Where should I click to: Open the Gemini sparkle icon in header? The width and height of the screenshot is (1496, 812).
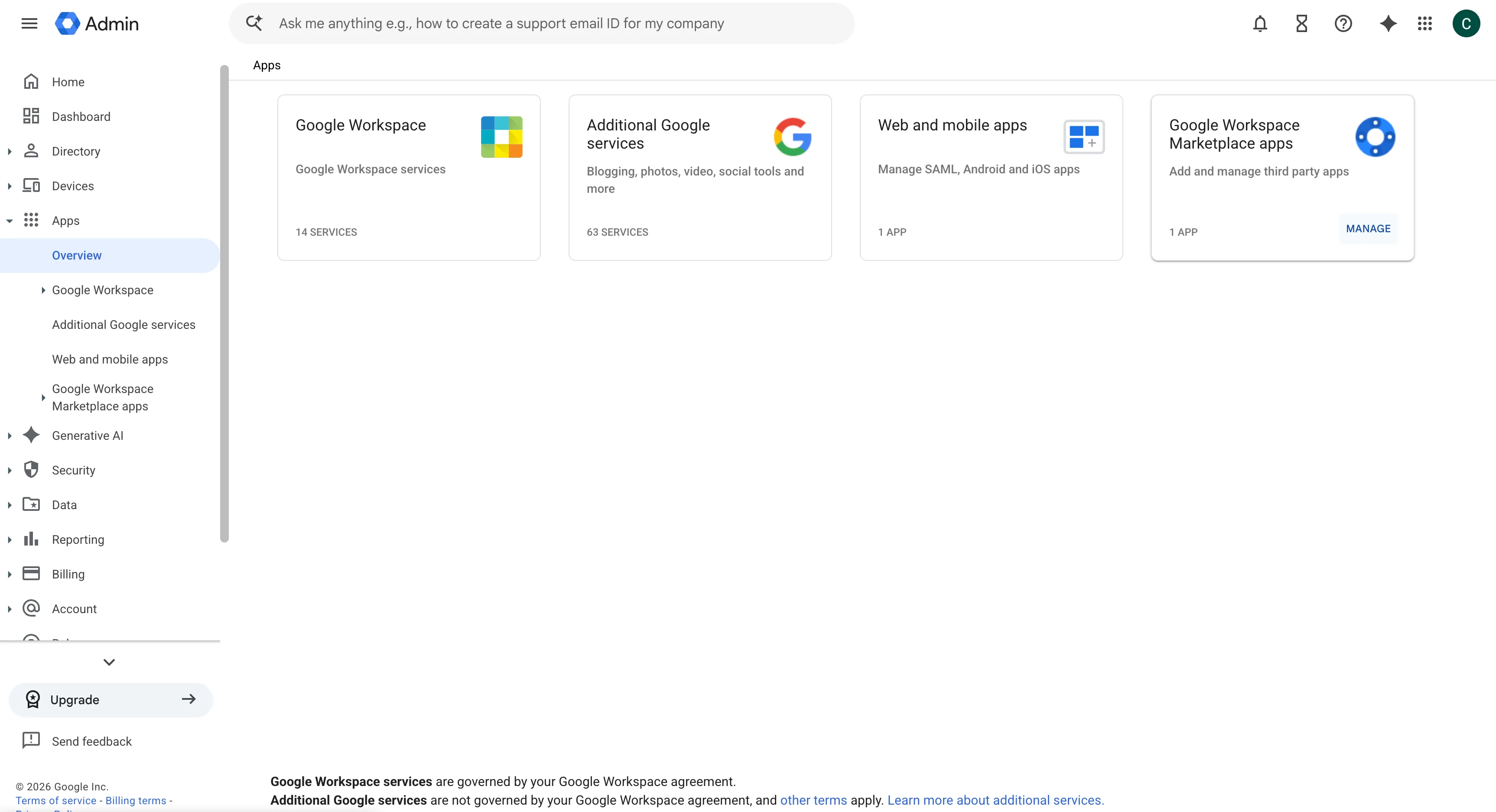1388,23
